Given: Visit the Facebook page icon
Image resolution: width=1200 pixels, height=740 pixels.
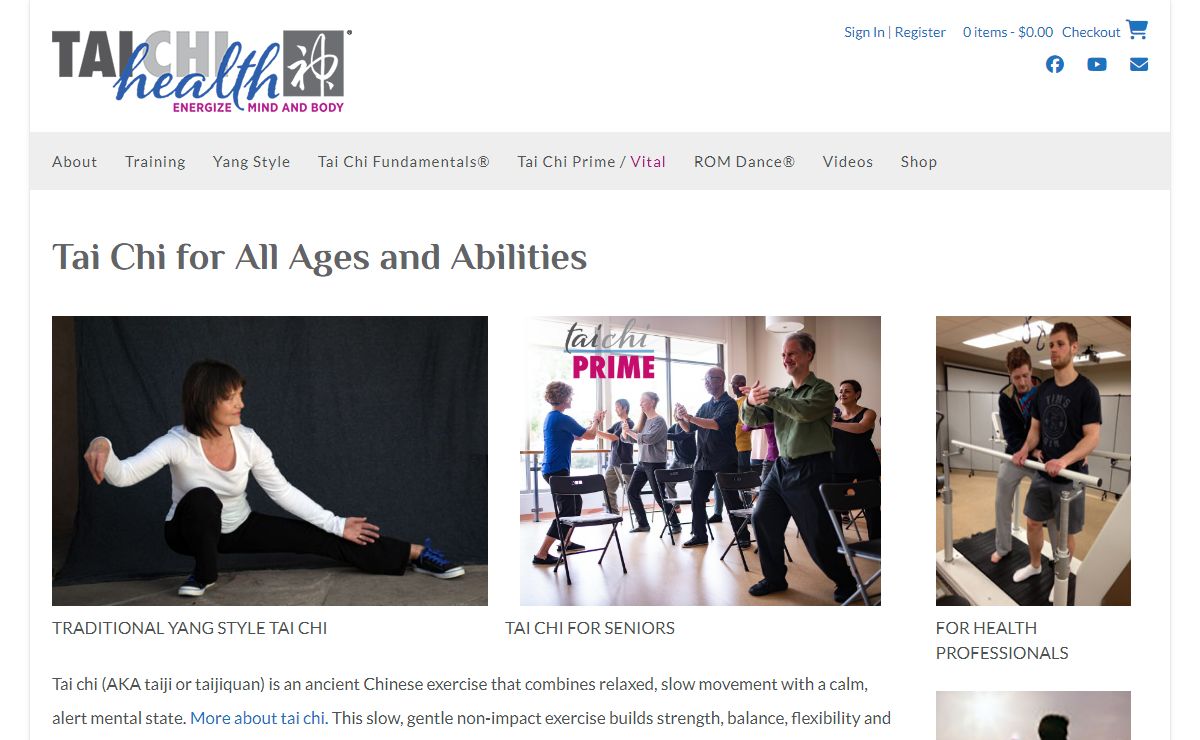Looking at the screenshot, I should click(1055, 64).
